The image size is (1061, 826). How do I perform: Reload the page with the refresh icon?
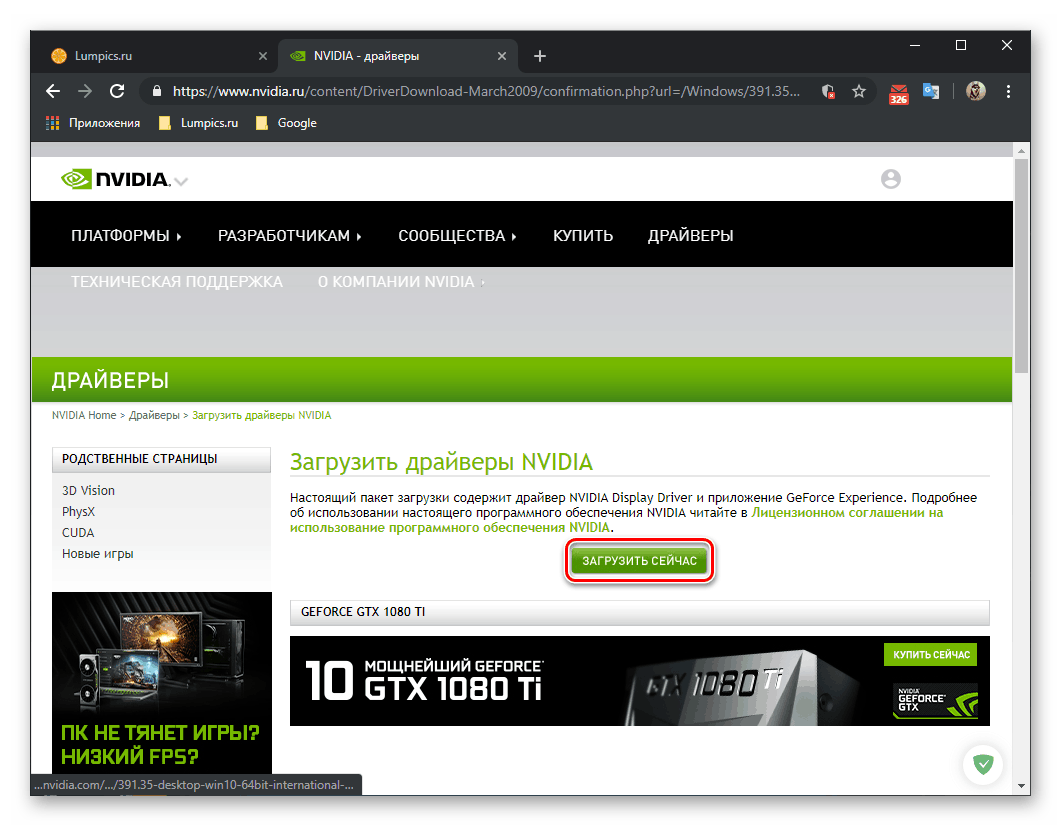pos(117,91)
